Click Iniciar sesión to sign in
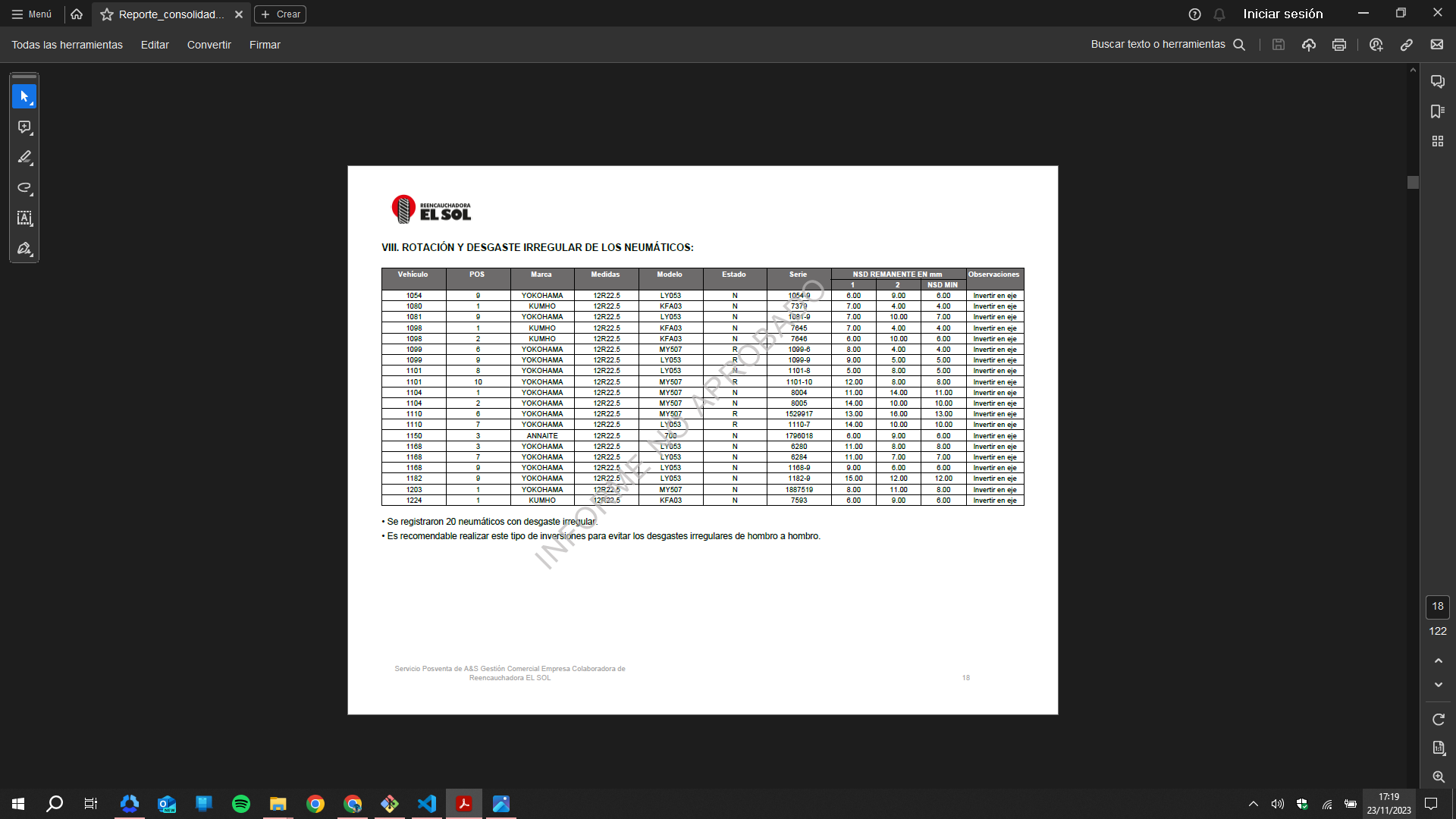The height and width of the screenshot is (819, 1456). click(1282, 14)
